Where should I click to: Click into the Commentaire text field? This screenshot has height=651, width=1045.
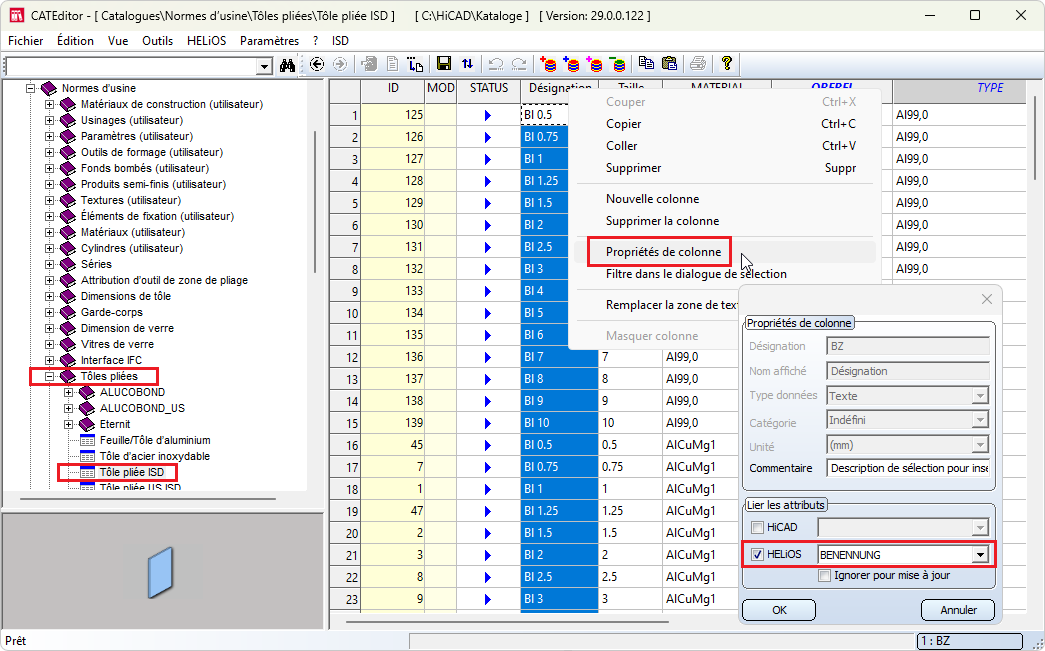(908, 468)
